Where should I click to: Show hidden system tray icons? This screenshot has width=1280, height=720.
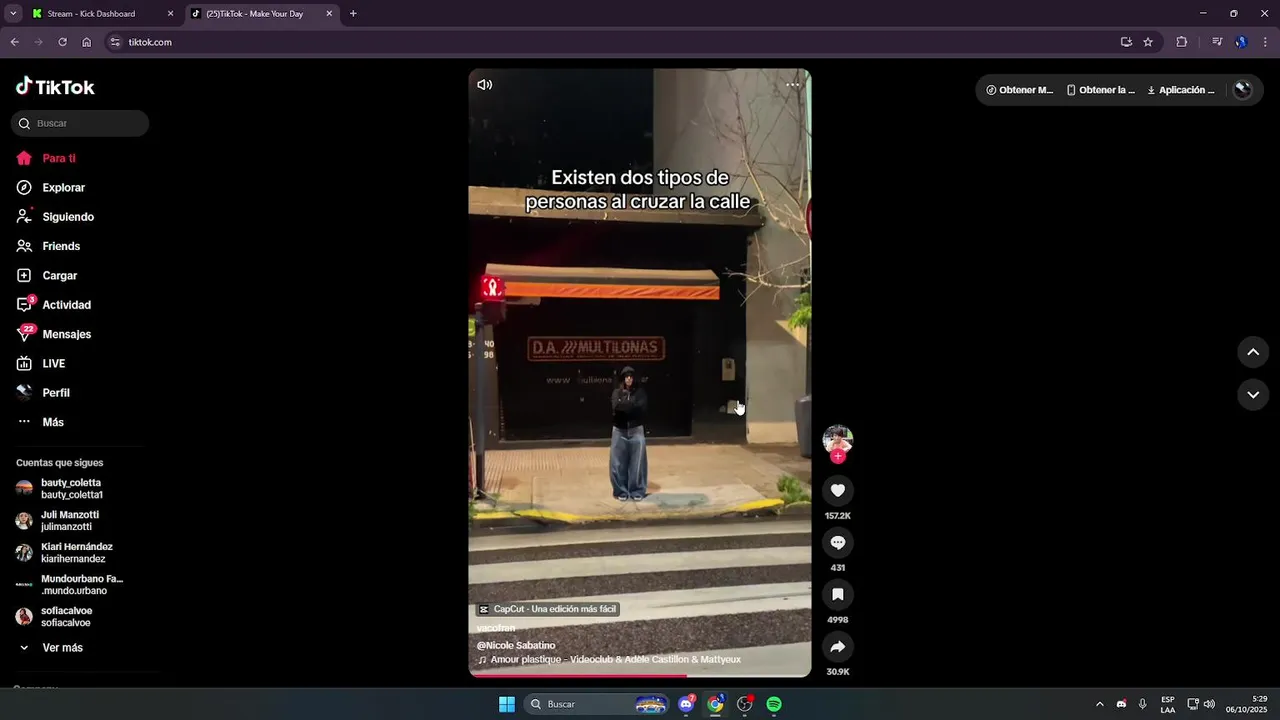tap(1100, 704)
